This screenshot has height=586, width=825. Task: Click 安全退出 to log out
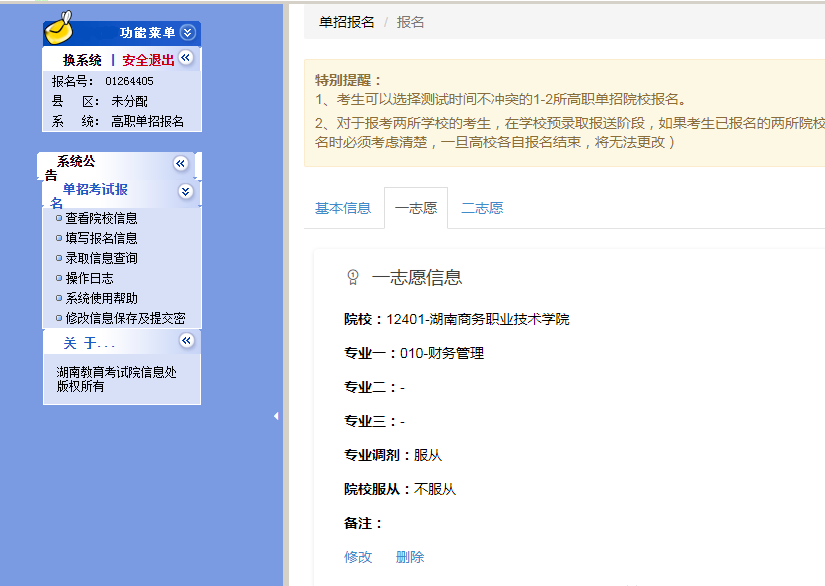[x=148, y=60]
